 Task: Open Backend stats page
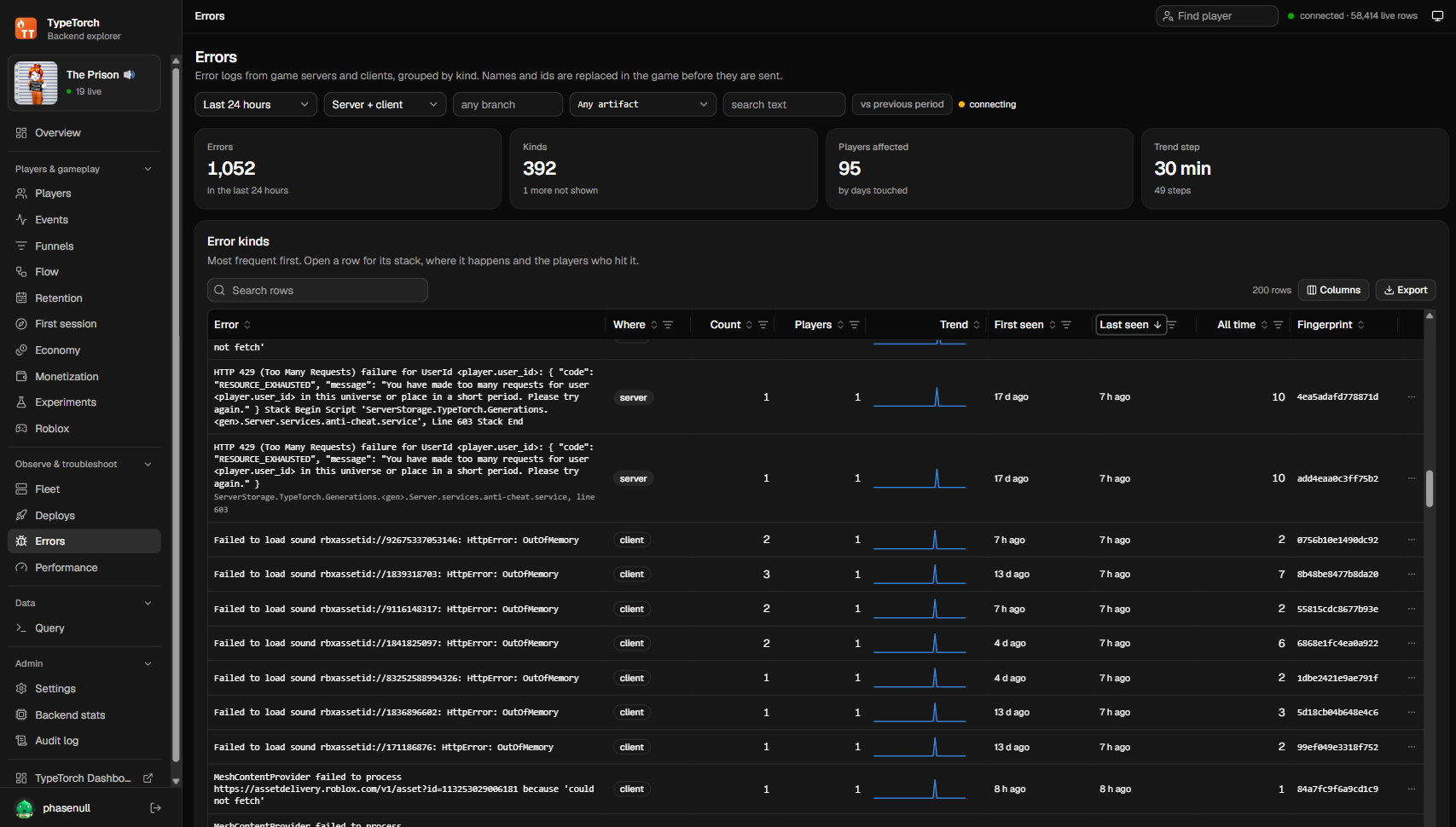(x=84, y=715)
